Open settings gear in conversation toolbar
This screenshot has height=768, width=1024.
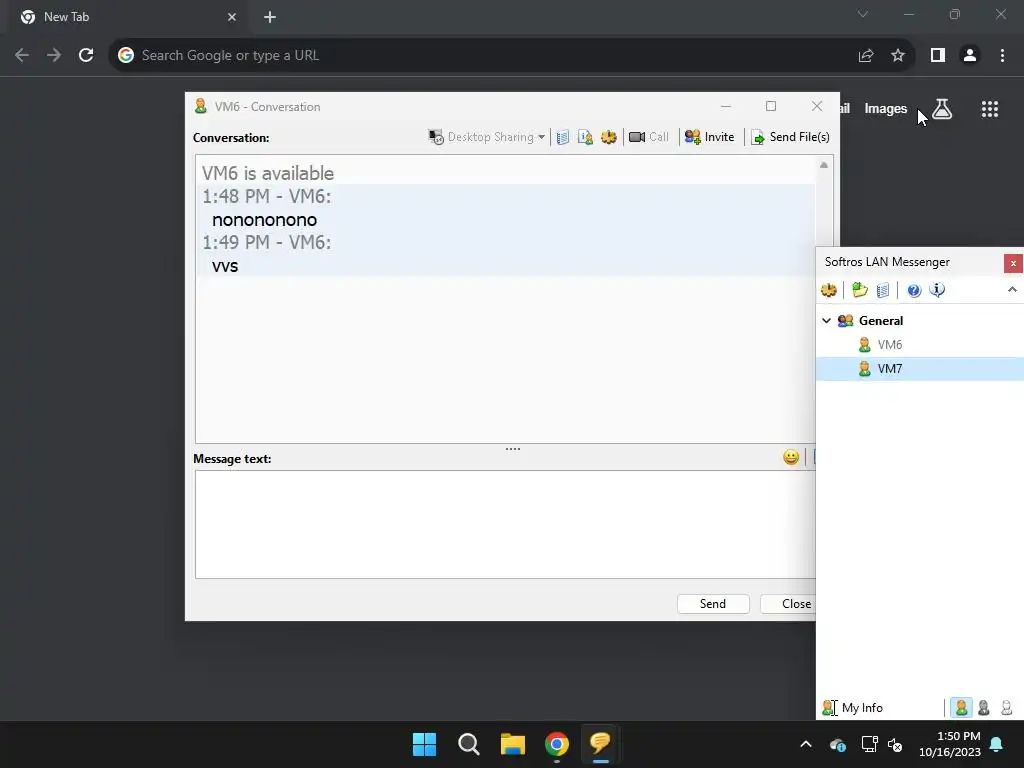click(x=609, y=137)
